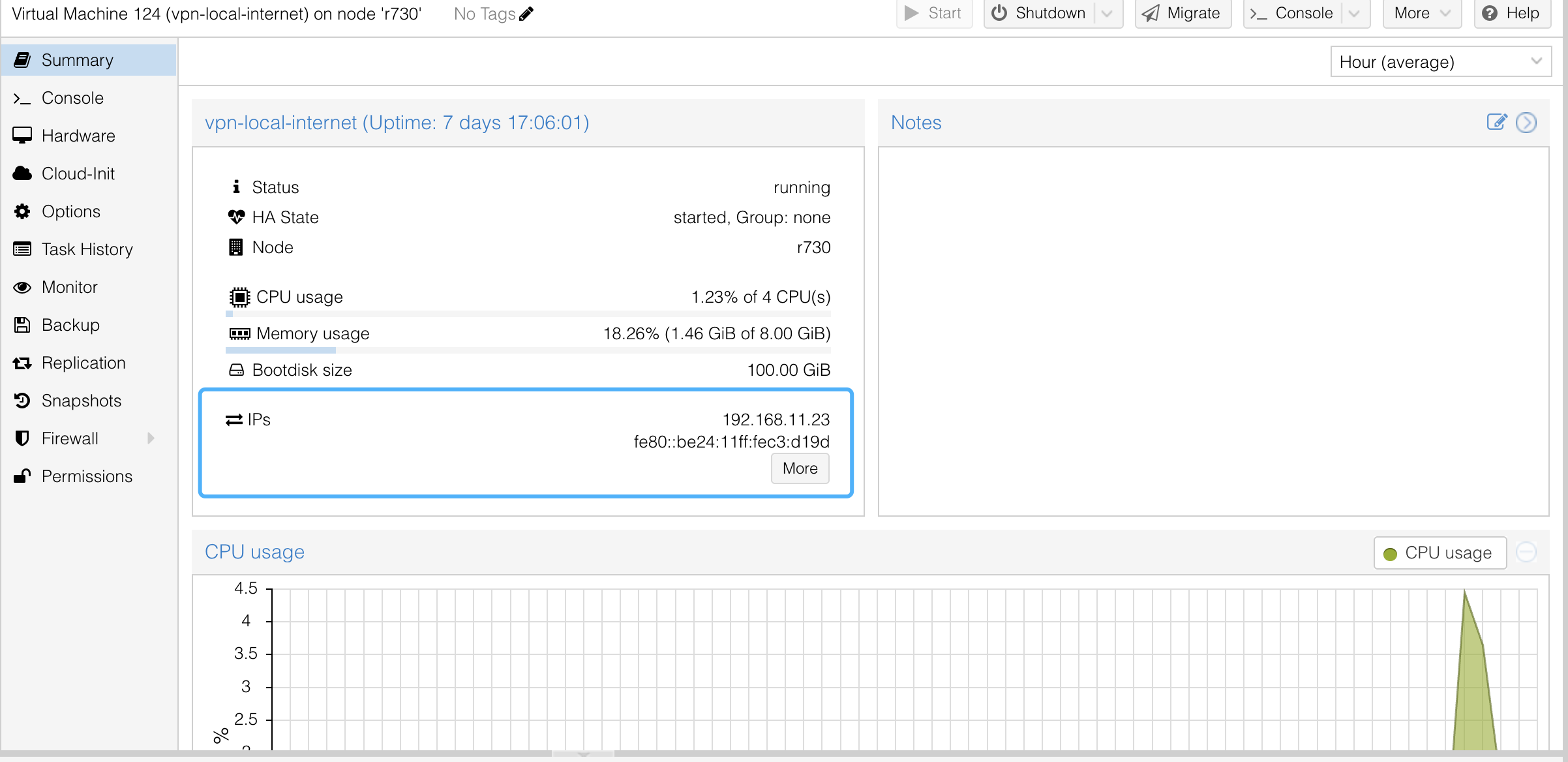Click the Migrate button
Image resolution: width=1568 pixels, height=762 pixels.
click(x=1183, y=14)
